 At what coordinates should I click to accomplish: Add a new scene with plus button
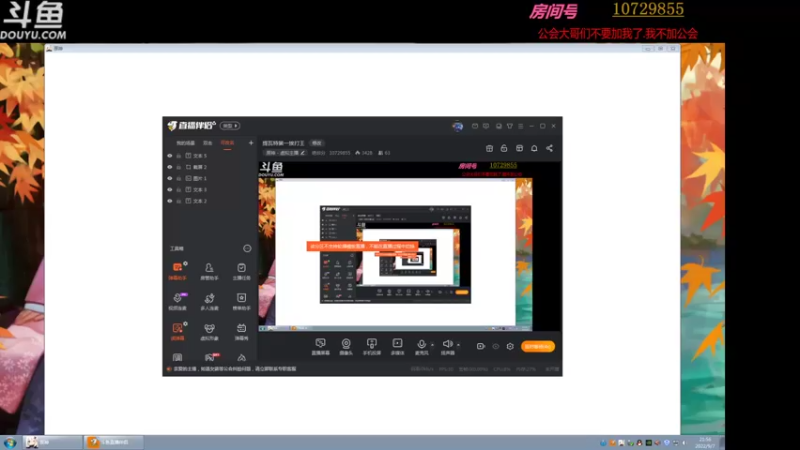pos(251,143)
